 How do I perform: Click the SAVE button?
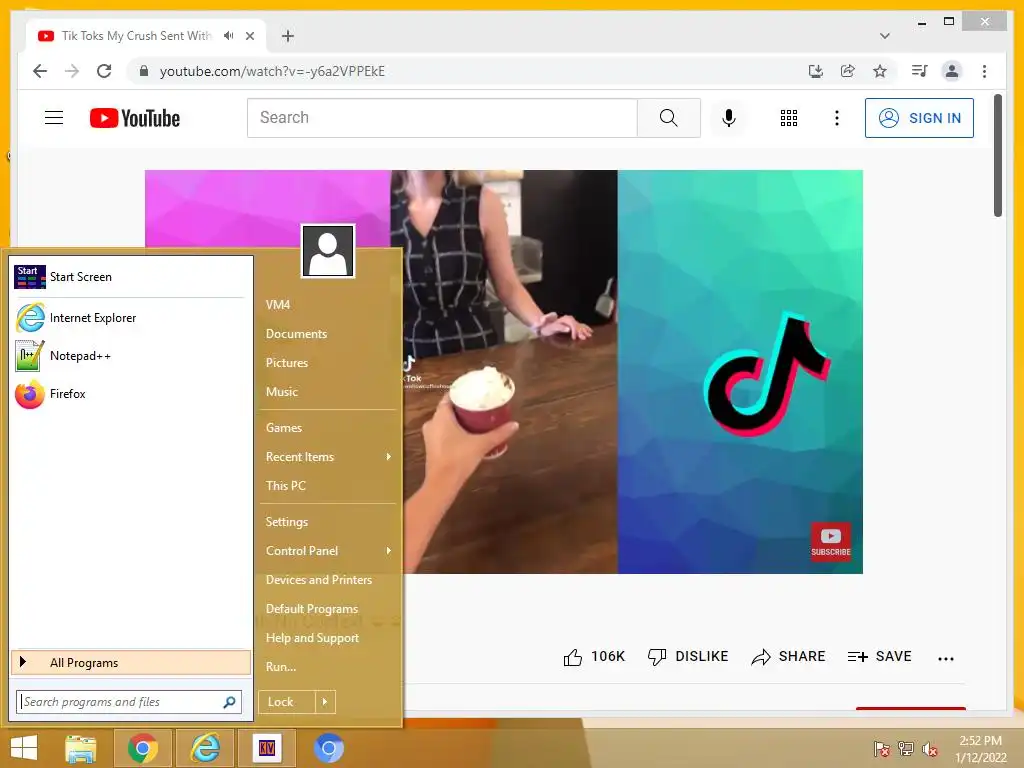point(880,657)
